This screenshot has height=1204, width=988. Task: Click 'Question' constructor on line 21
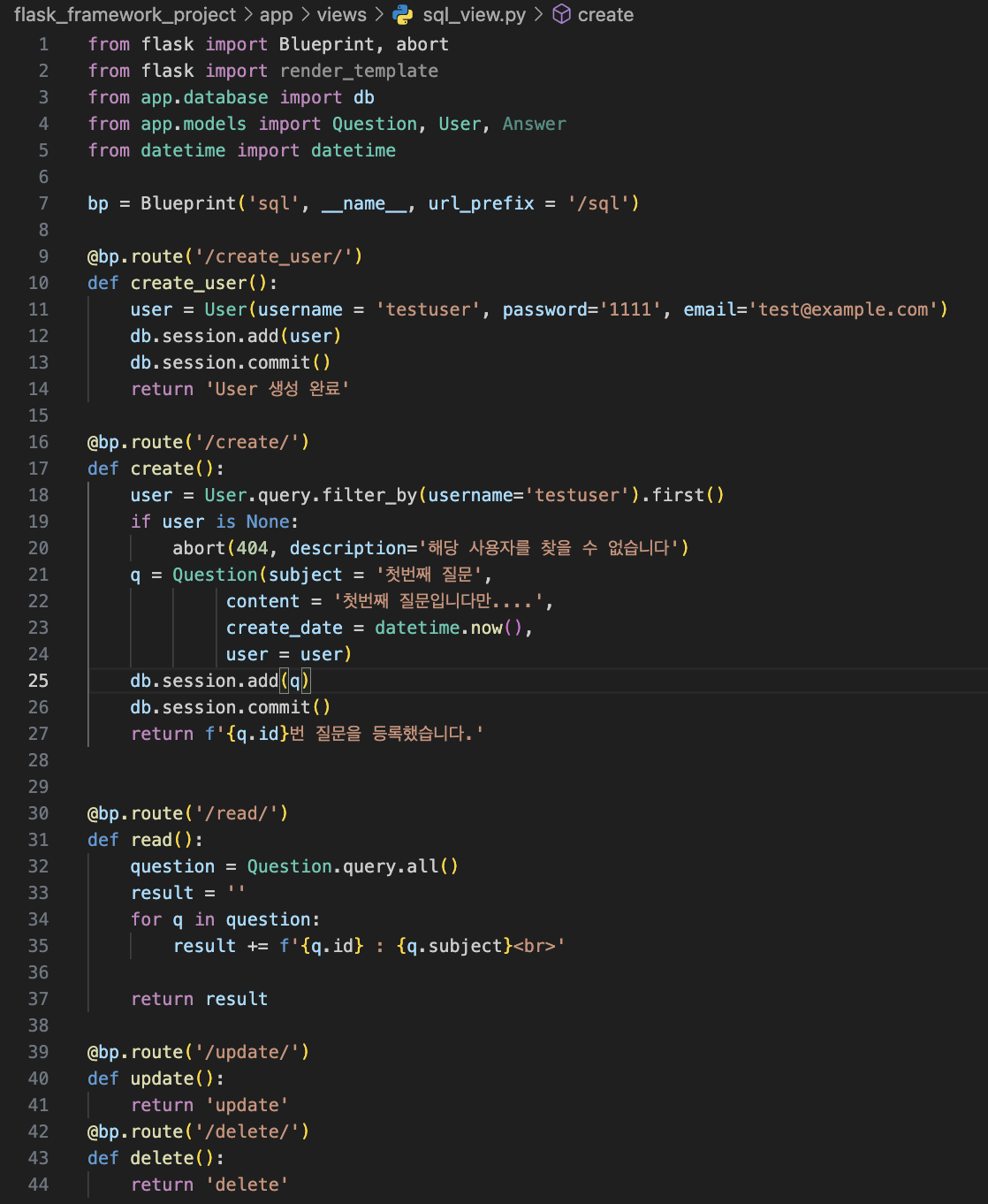pos(215,575)
